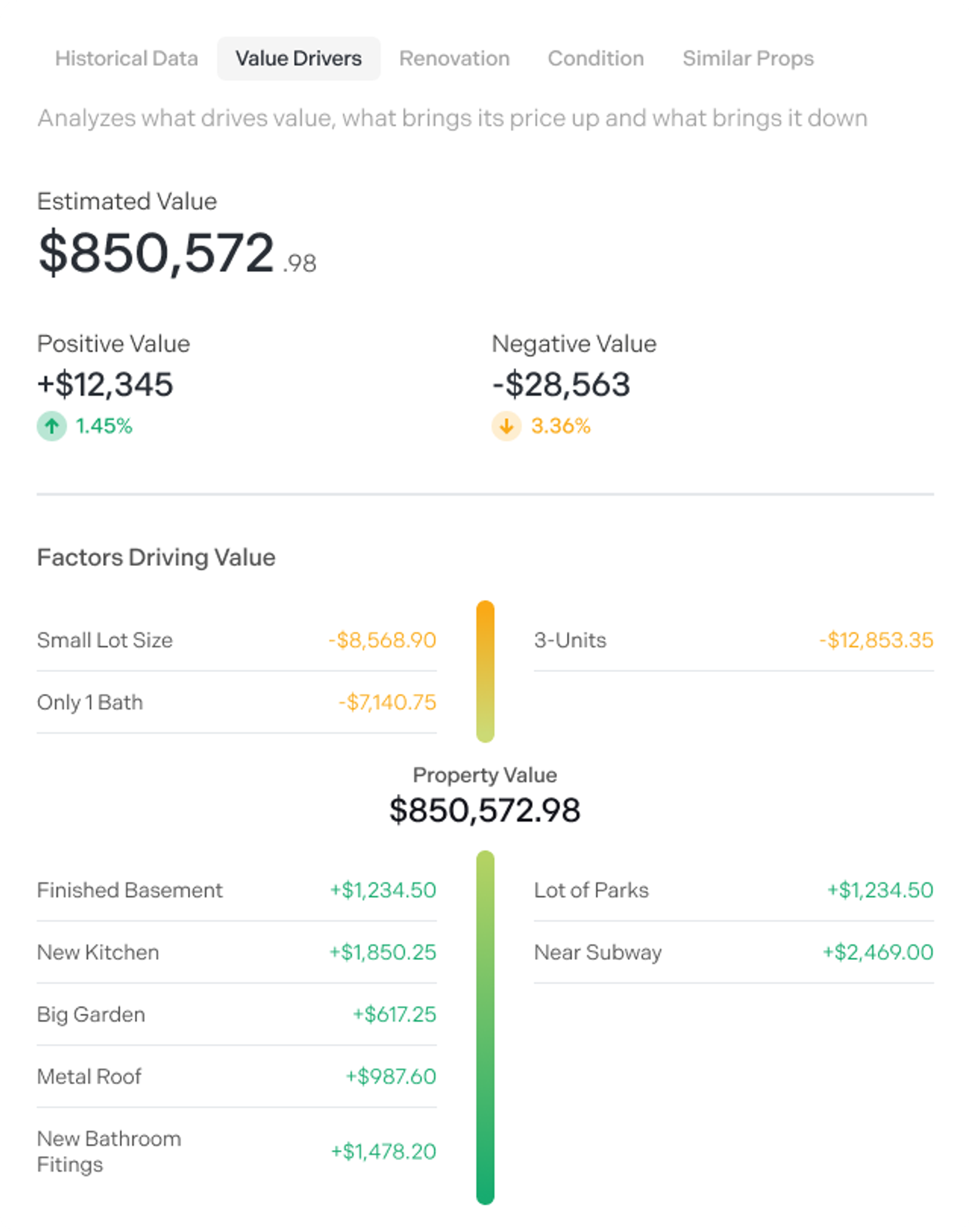Click the orange down-arrow icon
The width and height of the screenshot is (970, 1232).
point(506,426)
